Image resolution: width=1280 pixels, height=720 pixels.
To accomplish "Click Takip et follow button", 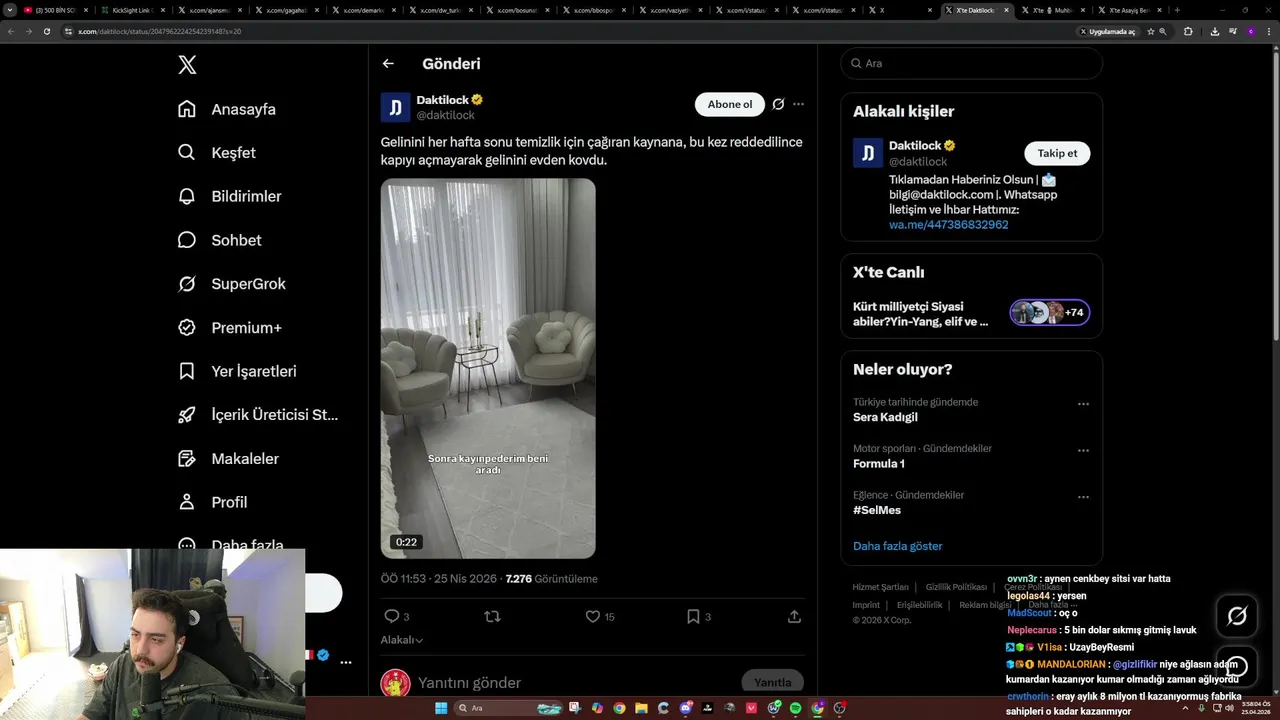I will pyautogui.click(x=1057, y=153).
